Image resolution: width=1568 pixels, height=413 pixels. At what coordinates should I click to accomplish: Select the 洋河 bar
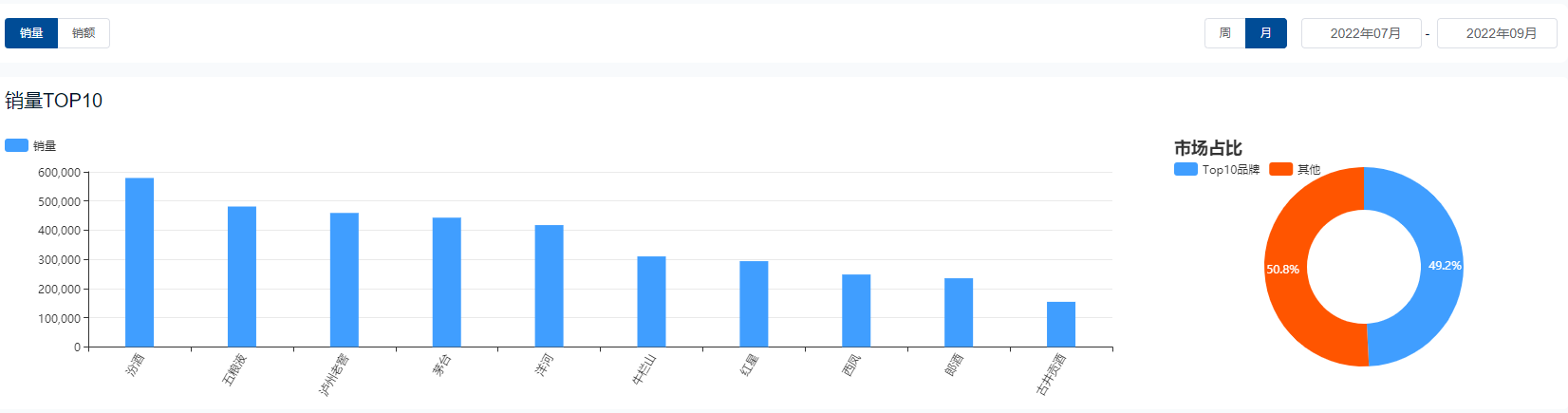[549, 286]
